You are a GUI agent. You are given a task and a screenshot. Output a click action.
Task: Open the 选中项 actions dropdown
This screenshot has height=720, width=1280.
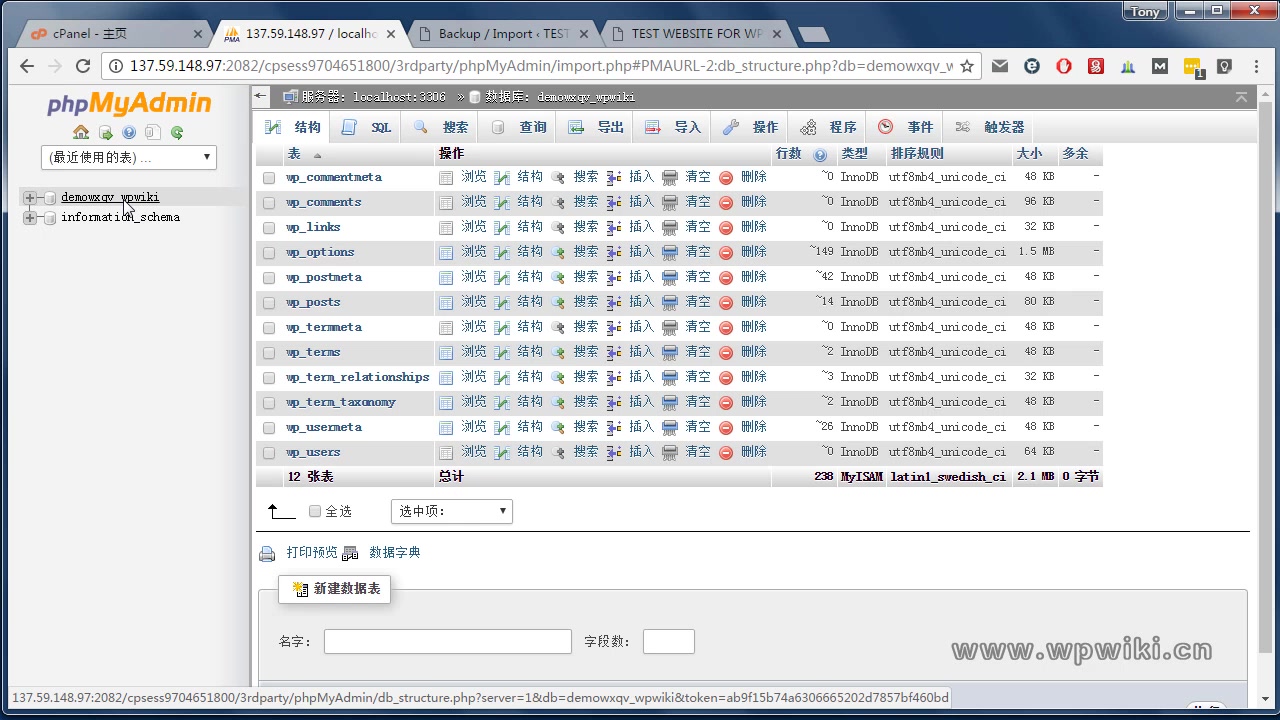coord(451,510)
